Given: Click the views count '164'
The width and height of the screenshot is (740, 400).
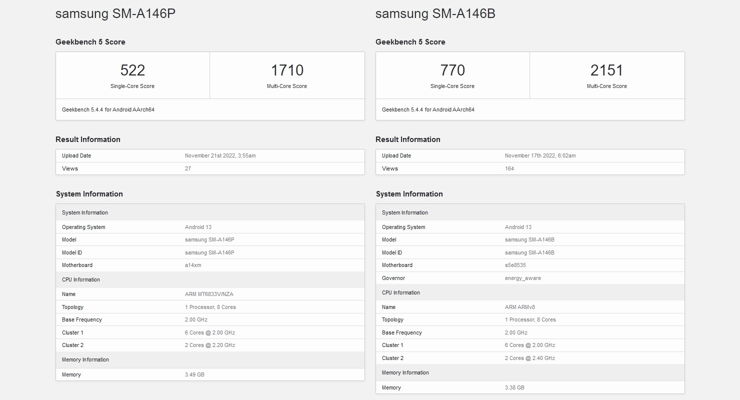Looking at the screenshot, I should coord(509,168).
